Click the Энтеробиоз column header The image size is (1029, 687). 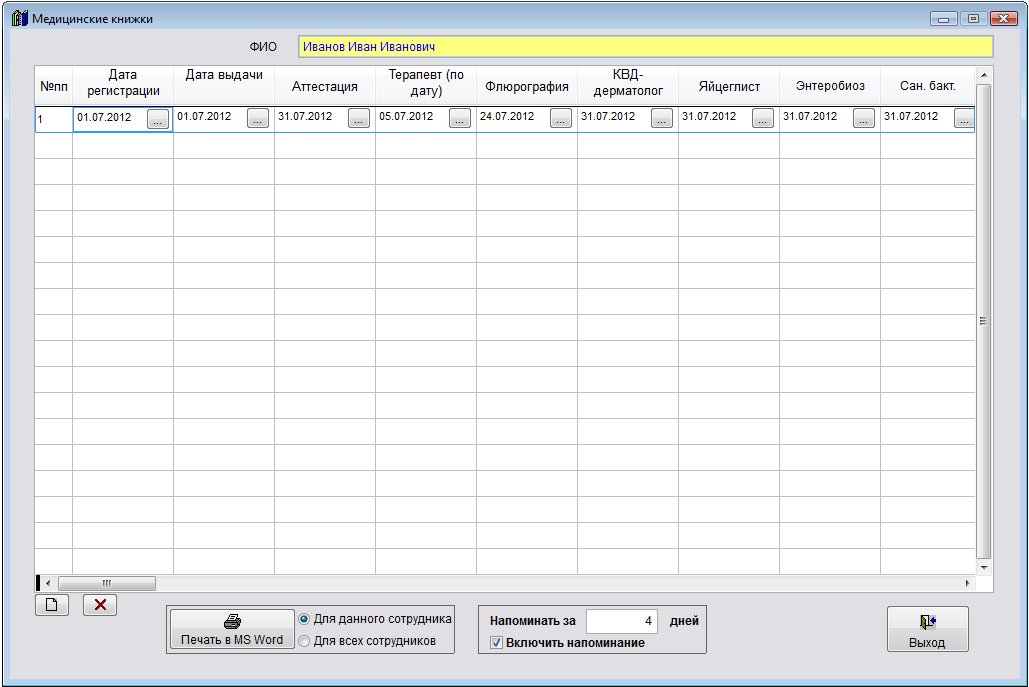830,84
